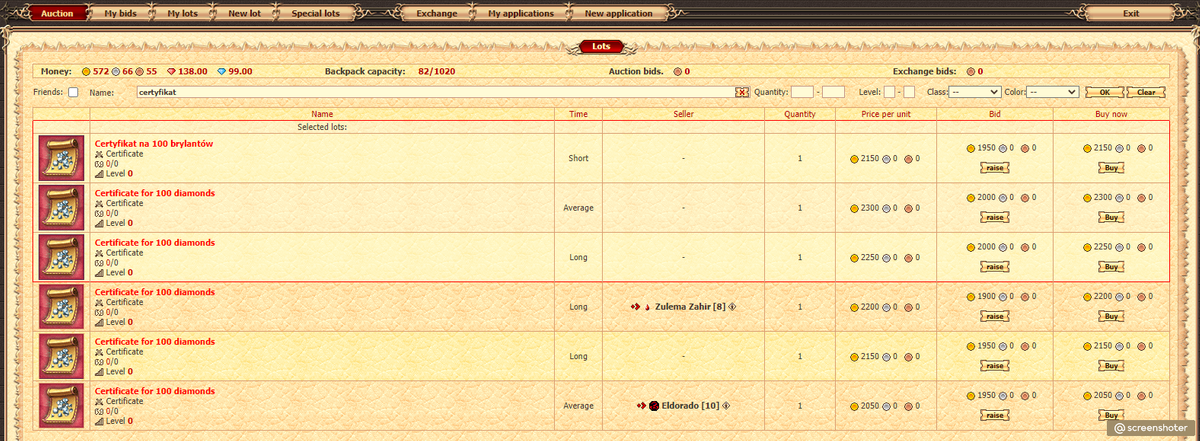Switch to the My bids tab
This screenshot has width=1200, height=441.
pos(123,14)
